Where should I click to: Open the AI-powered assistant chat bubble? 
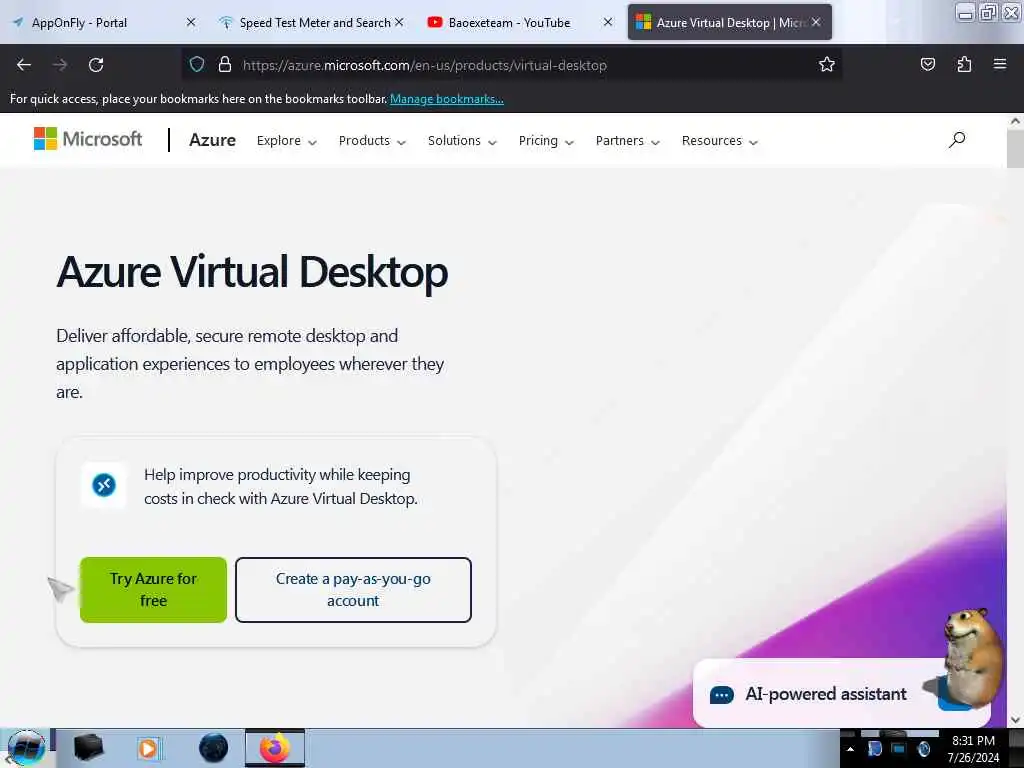tap(721, 695)
